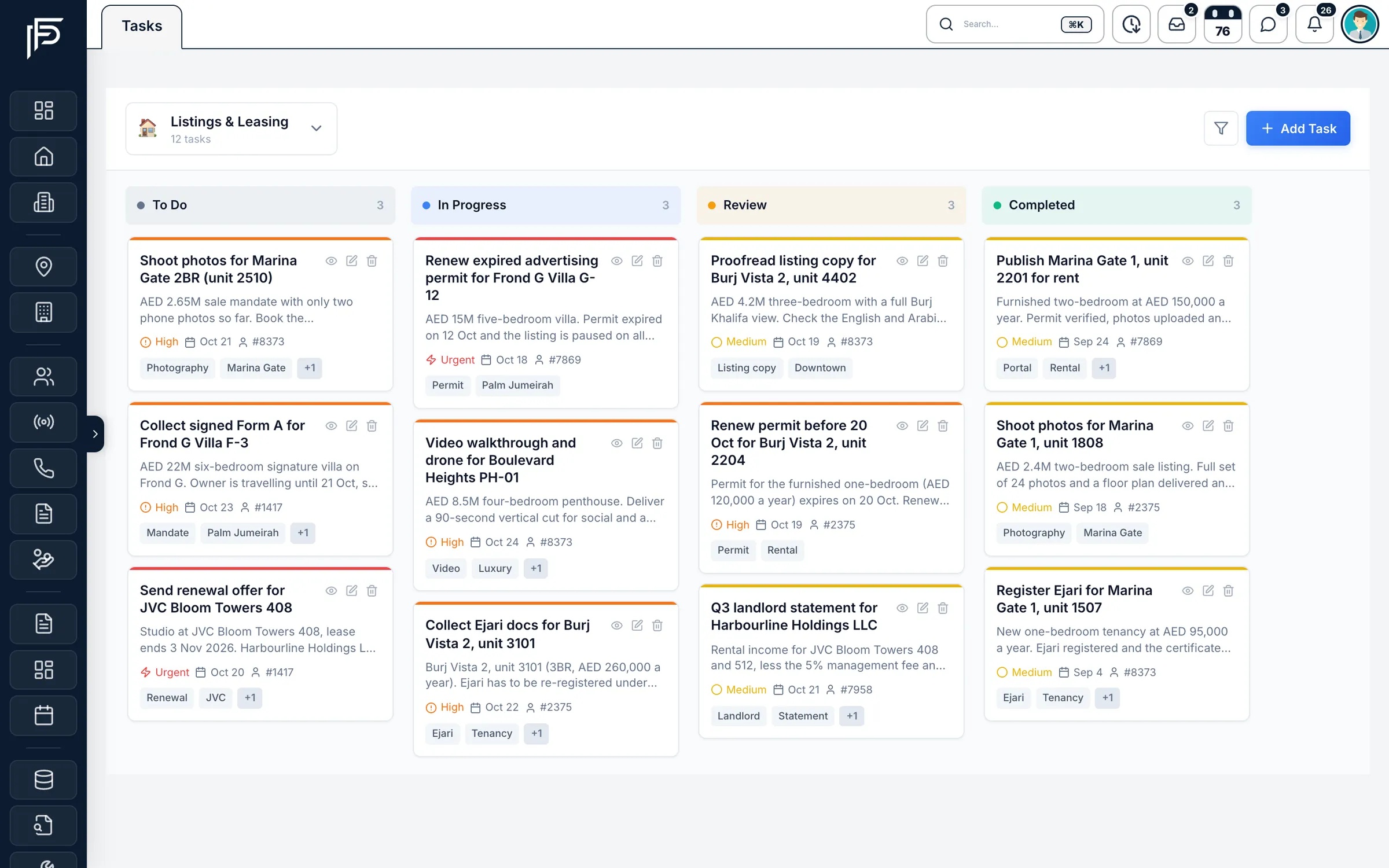Screen dimensions: 1389x868
Task: Click the To Do column header
Action: 260,205
